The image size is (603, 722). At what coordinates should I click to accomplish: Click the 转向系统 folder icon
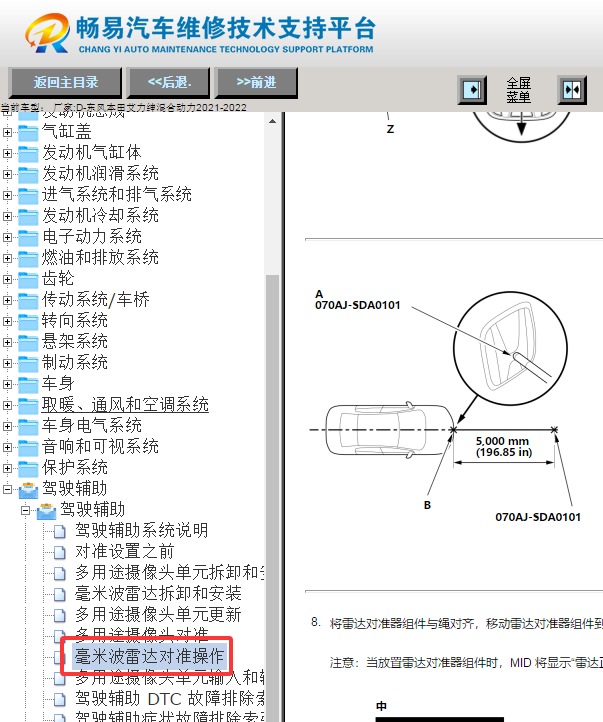coord(28,322)
